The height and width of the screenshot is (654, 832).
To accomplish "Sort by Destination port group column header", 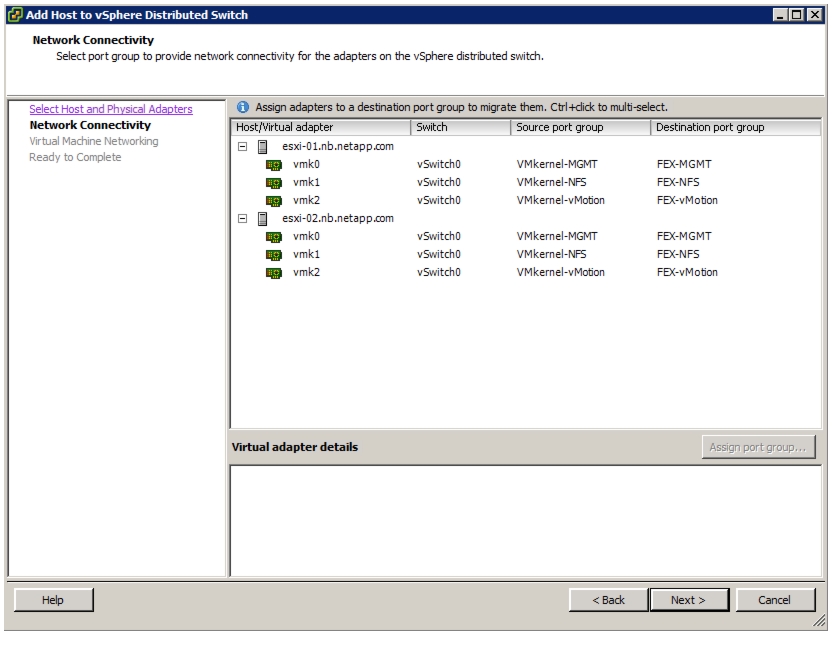I will click(x=736, y=127).
